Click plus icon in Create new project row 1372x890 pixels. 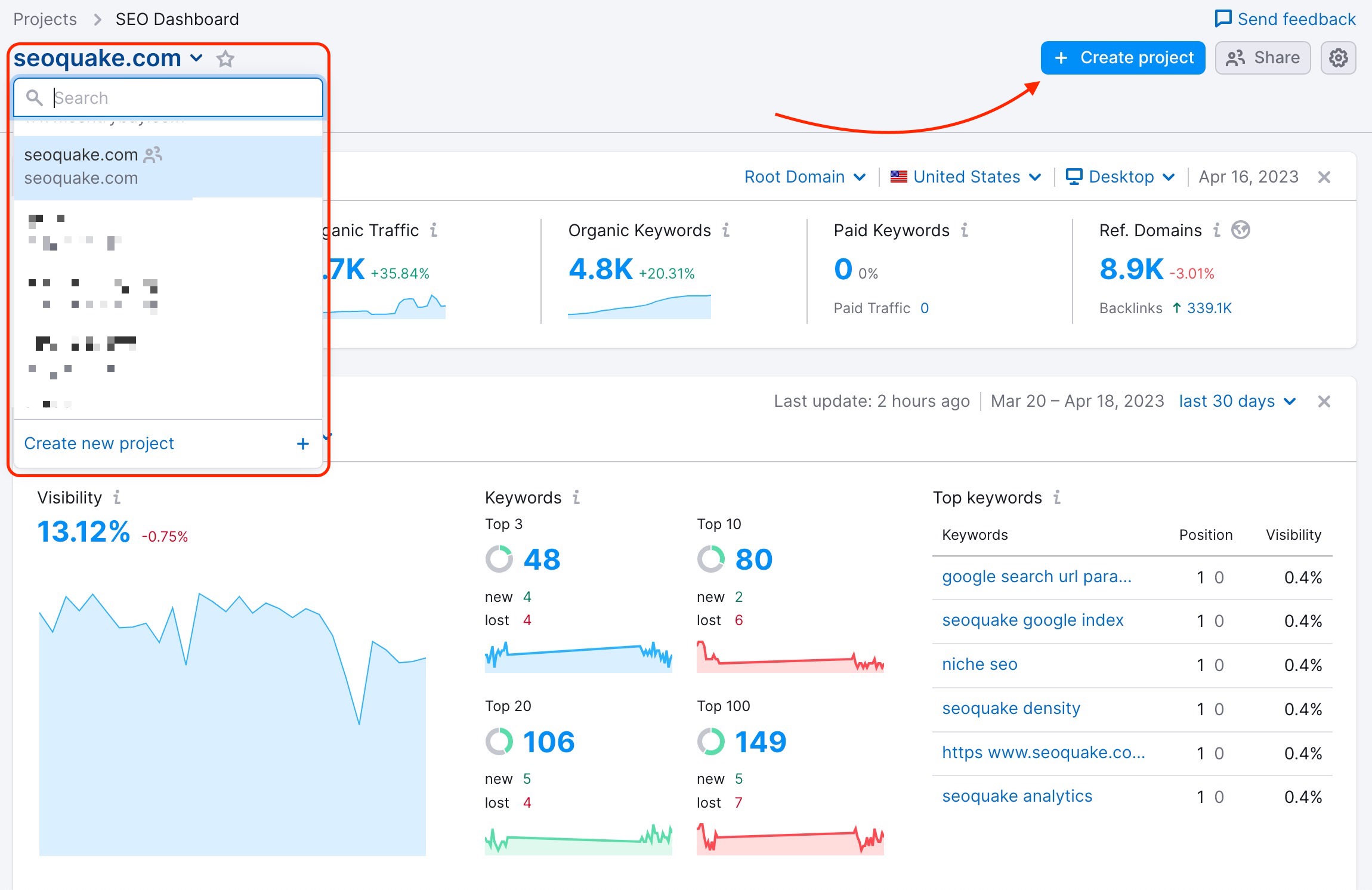coord(303,443)
